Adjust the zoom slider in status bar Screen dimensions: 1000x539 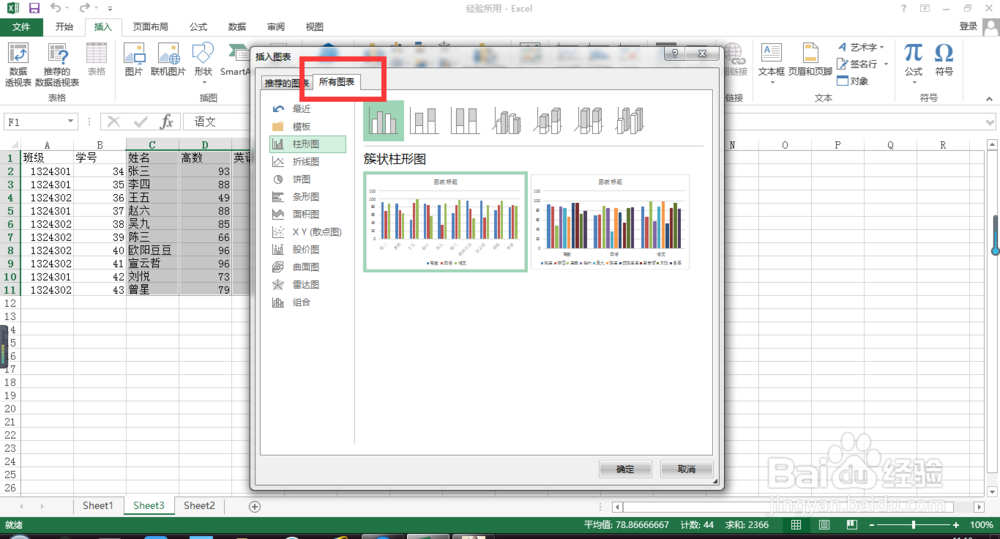913,525
